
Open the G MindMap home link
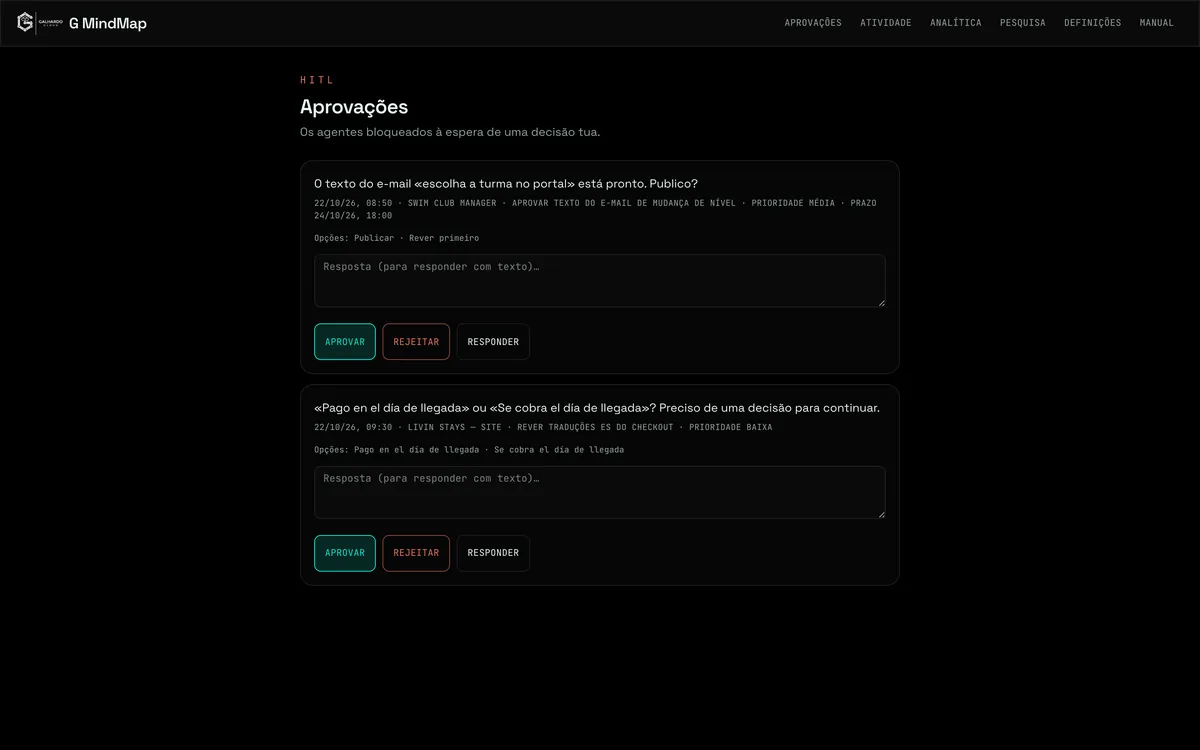tap(82, 22)
